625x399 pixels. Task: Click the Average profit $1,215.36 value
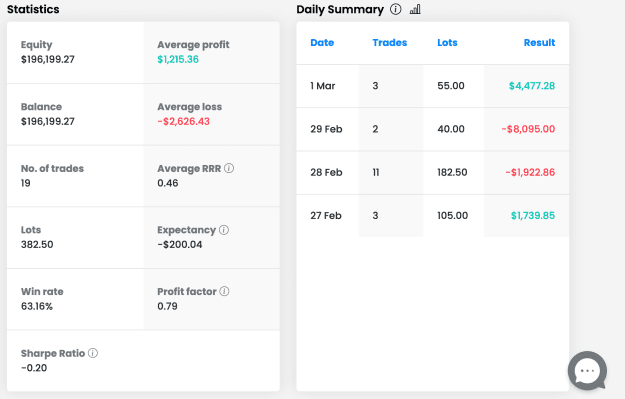coord(178,59)
